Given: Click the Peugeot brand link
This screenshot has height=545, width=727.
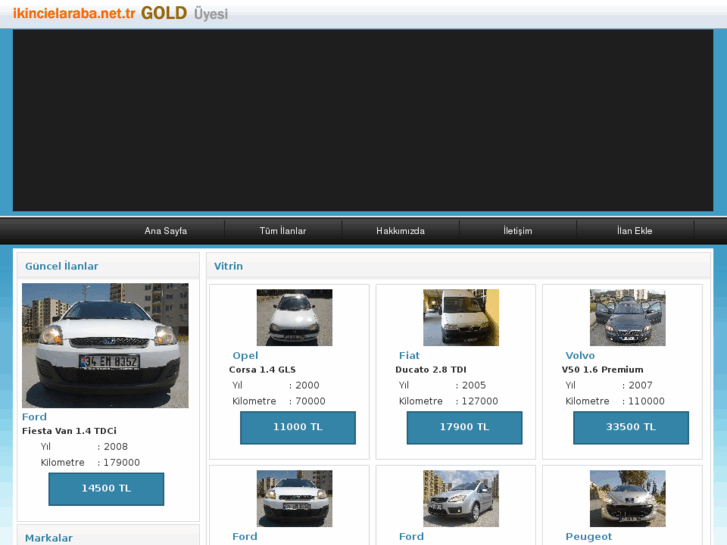Looking at the screenshot, I should click(588, 537).
